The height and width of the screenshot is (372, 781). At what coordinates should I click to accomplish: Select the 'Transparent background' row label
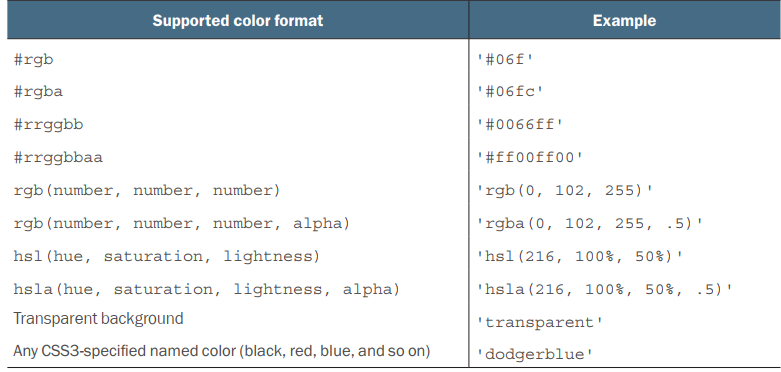99,319
